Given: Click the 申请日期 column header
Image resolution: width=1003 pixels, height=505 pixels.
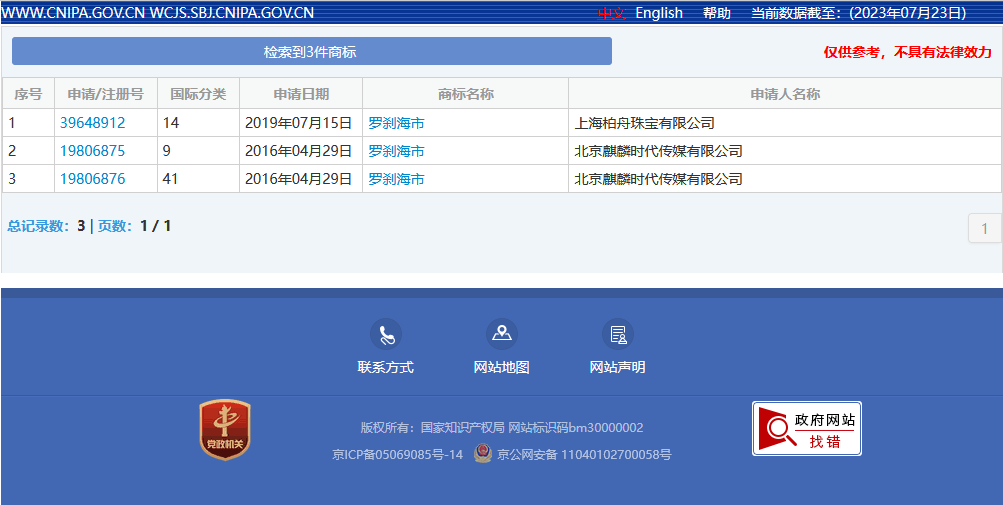Looking at the screenshot, I should [301, 94].
